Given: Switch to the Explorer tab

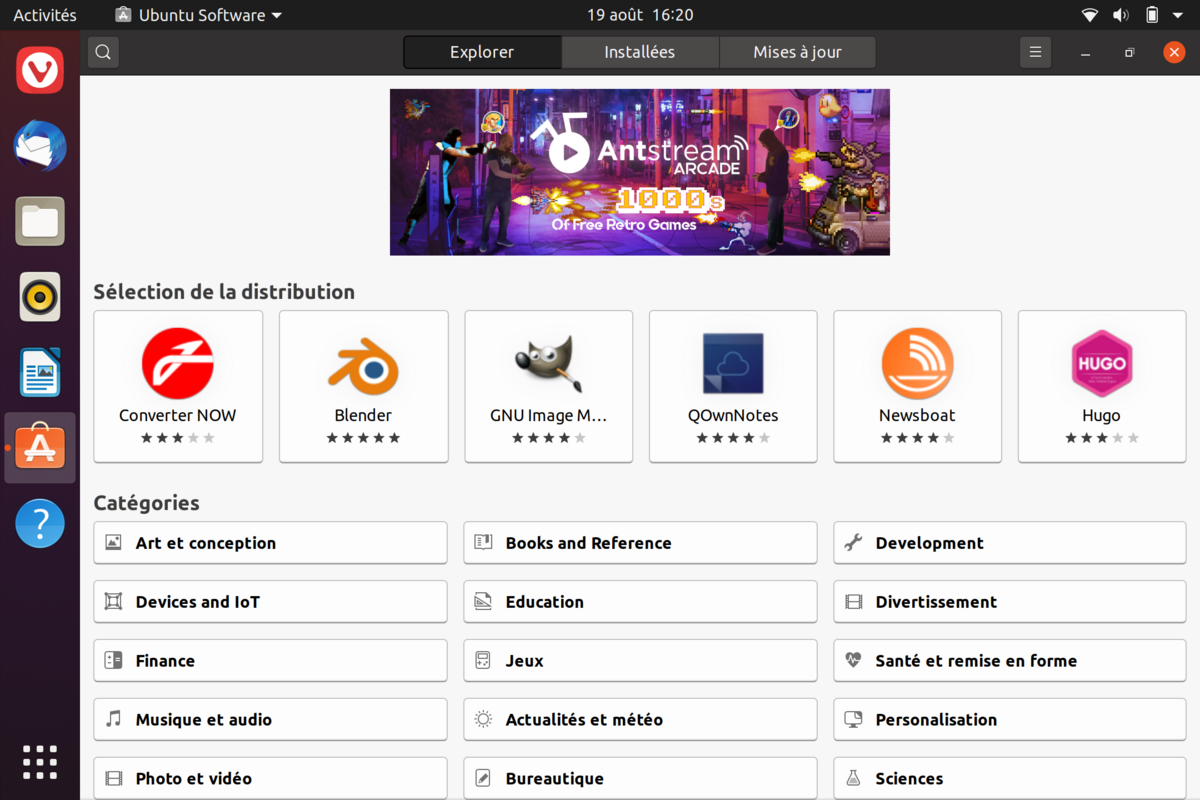Looking at the screenshot, I should (x=482, y=52).
